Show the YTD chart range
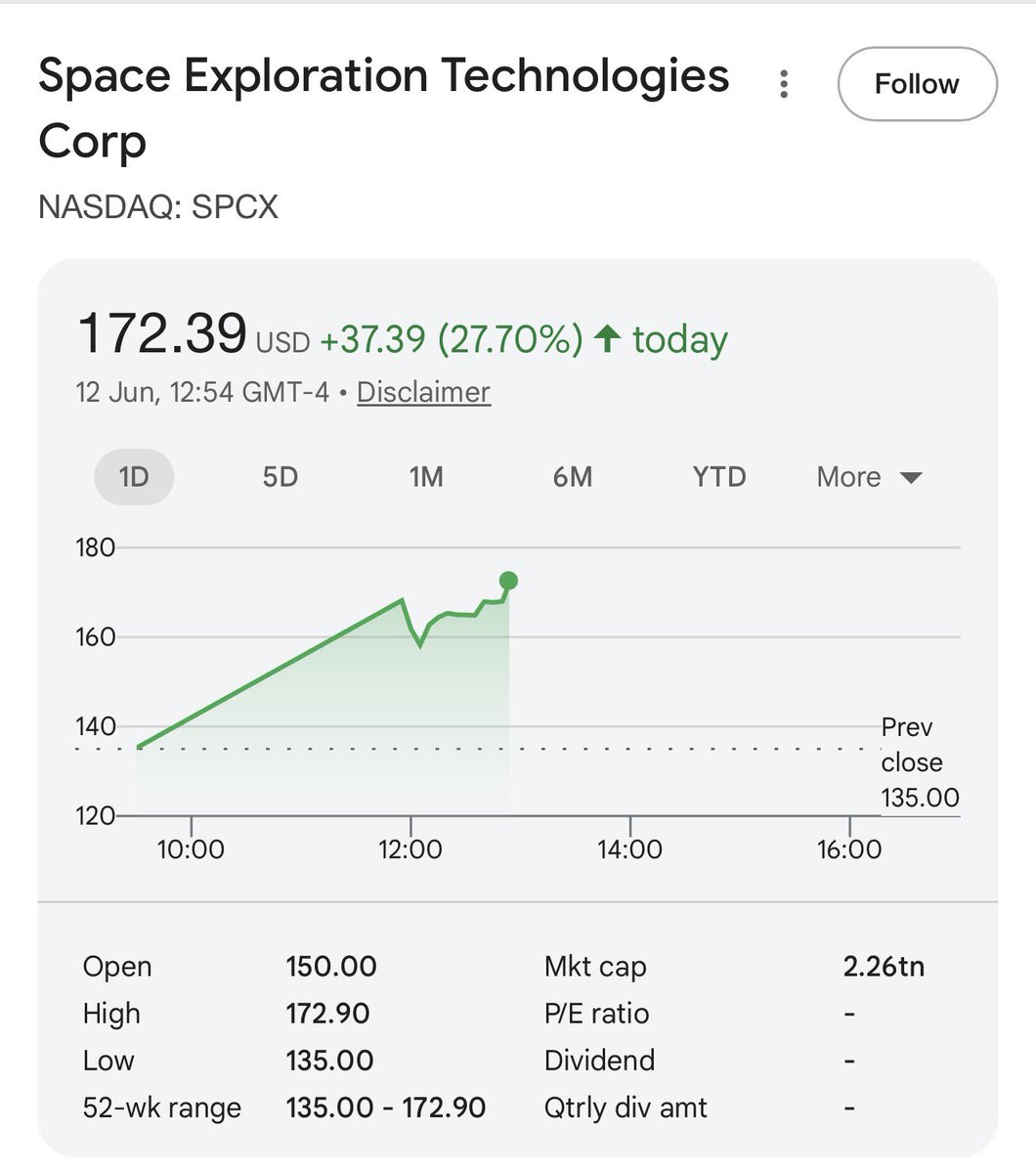 click(x=719, y=477)
